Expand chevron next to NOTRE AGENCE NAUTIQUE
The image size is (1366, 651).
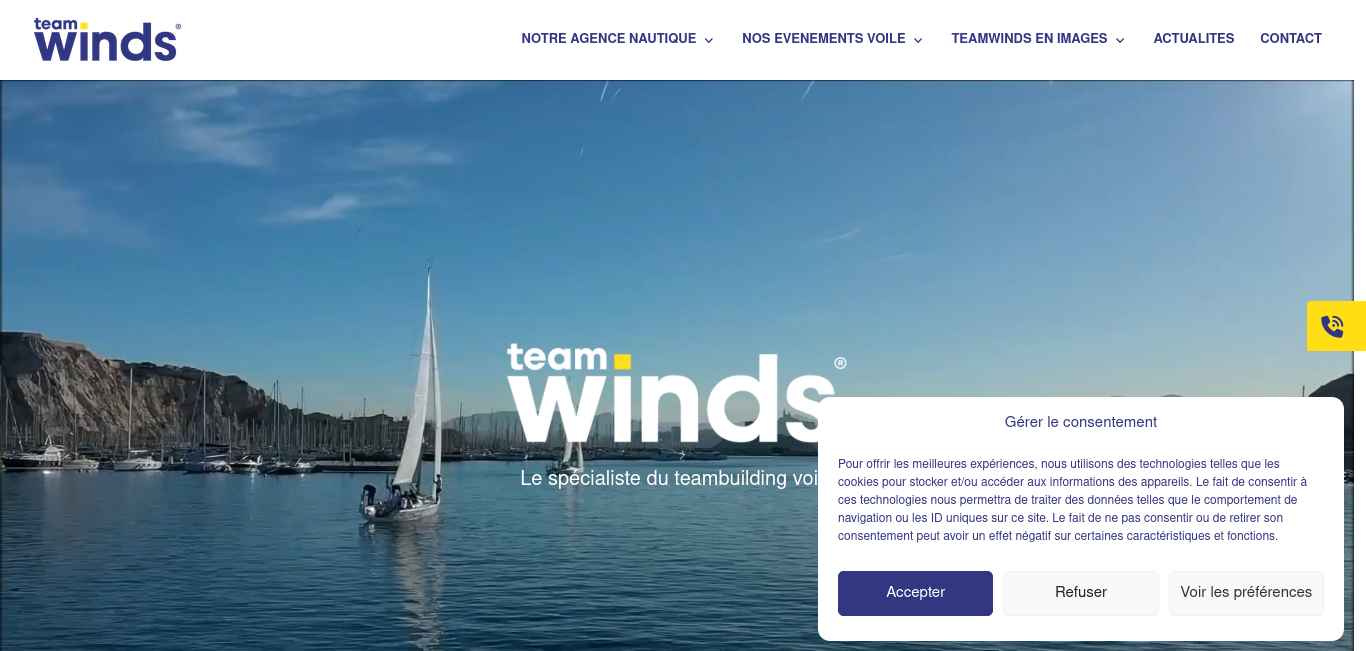click(x=709, y=40)
